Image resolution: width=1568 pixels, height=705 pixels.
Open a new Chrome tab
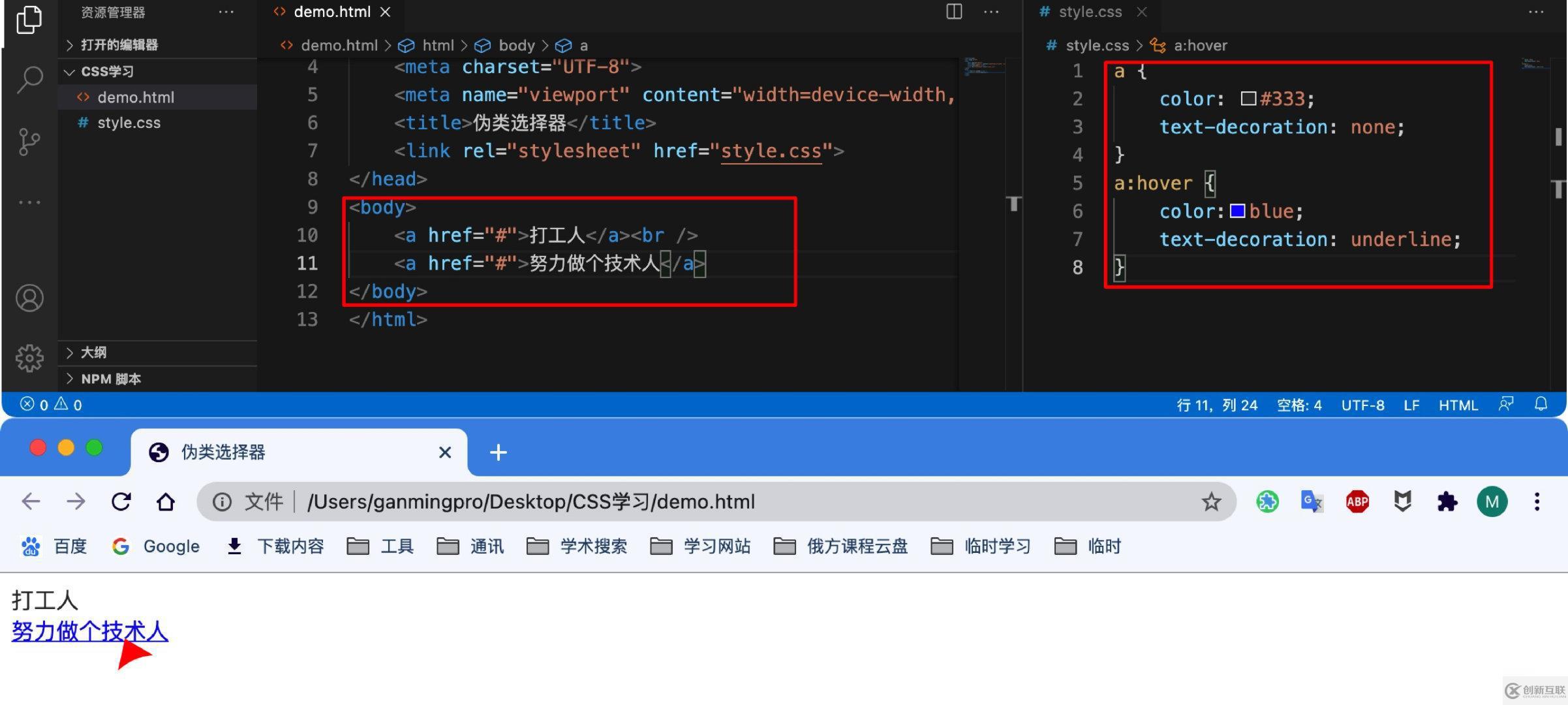tap(498, 452)
